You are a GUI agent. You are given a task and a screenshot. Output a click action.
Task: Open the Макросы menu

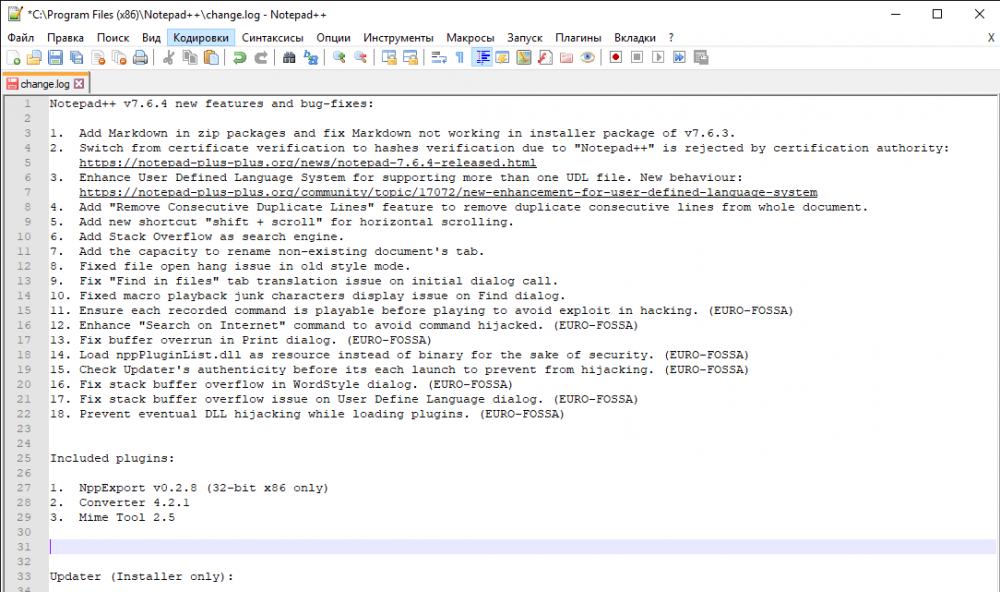[x=470, y=36]
